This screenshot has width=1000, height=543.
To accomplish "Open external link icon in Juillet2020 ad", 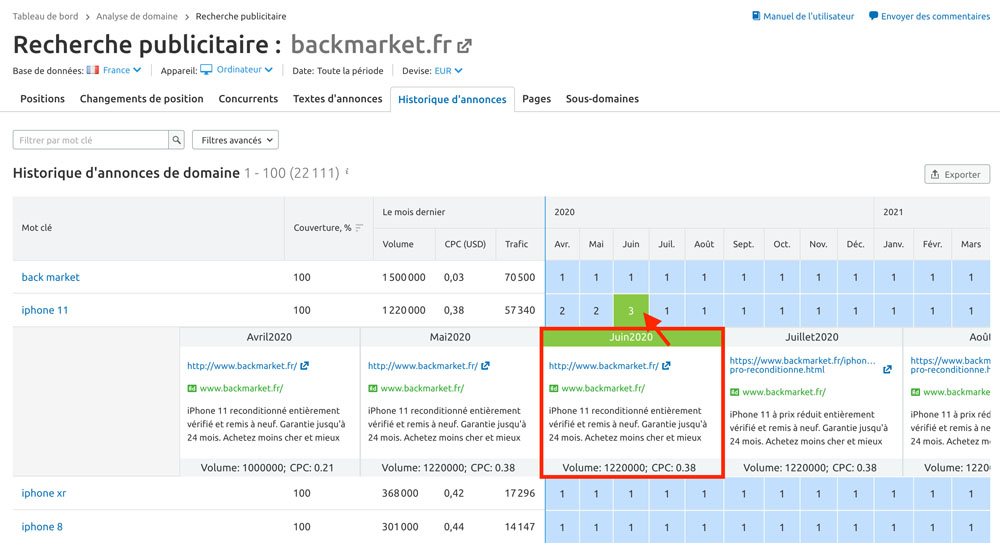I will [887, 369].
